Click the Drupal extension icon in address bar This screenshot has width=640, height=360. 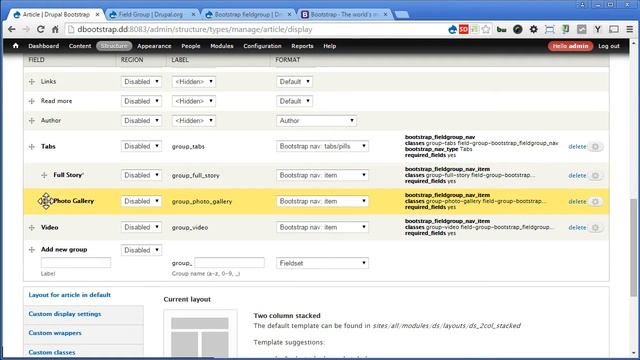pyautogui.click(x=452, y=29)
